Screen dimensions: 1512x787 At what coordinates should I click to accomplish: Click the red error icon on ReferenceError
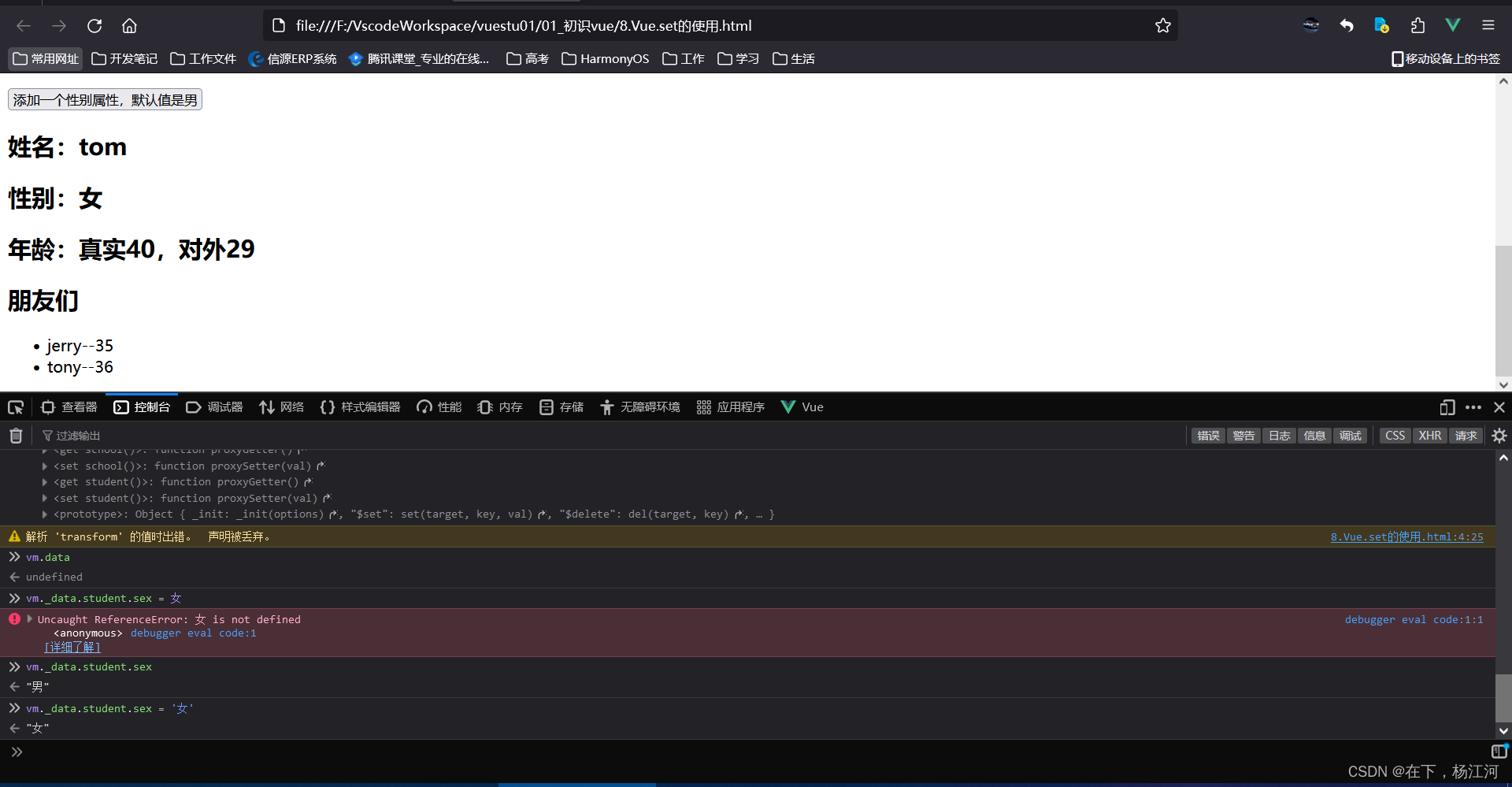[x=14, y=619]
